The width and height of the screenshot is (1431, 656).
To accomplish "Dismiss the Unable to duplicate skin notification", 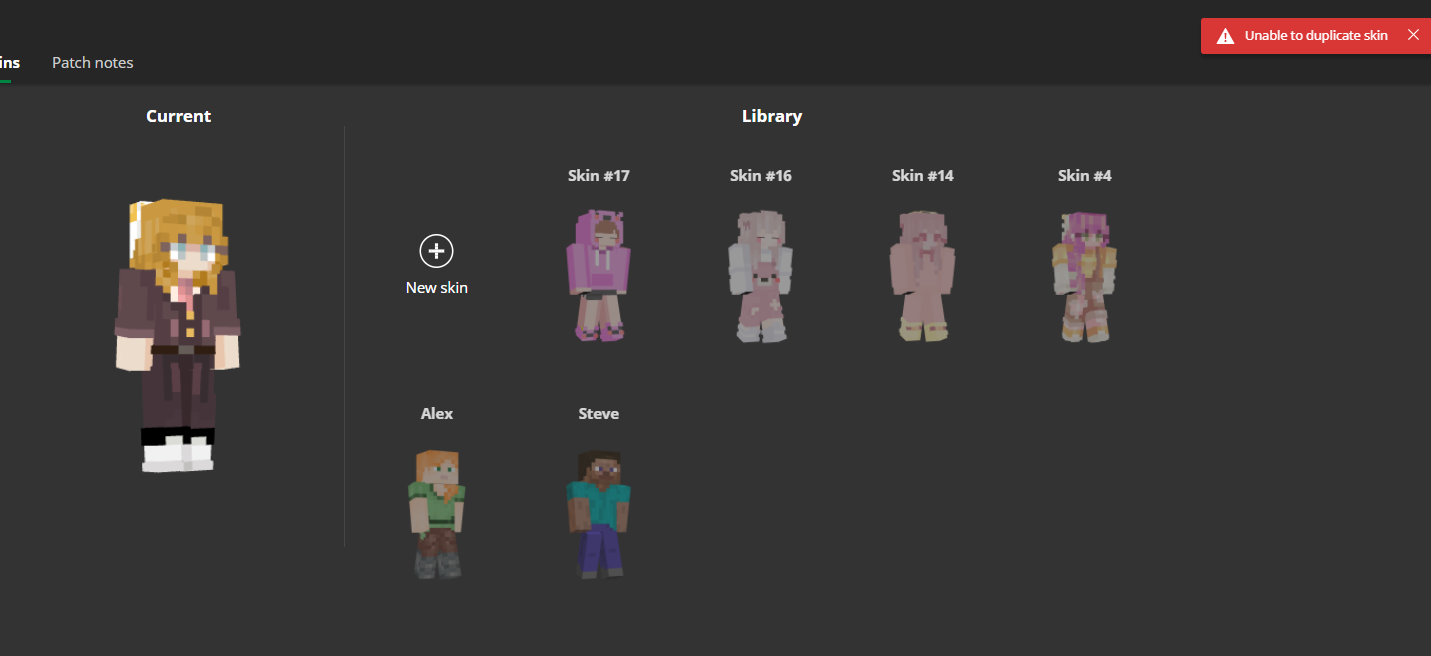I will (1413, 35).
